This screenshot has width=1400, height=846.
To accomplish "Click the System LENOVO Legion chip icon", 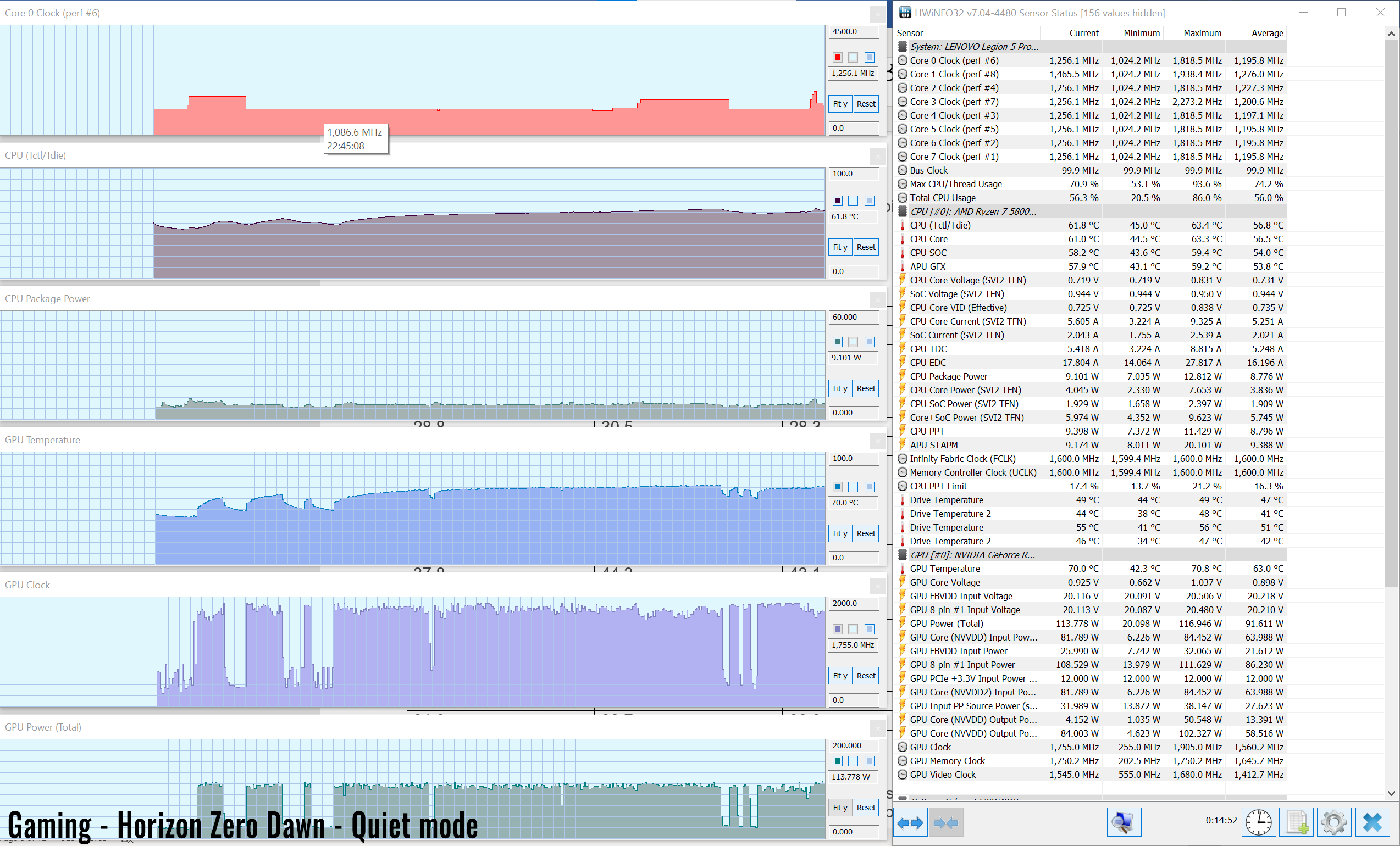I will point(902,47).
